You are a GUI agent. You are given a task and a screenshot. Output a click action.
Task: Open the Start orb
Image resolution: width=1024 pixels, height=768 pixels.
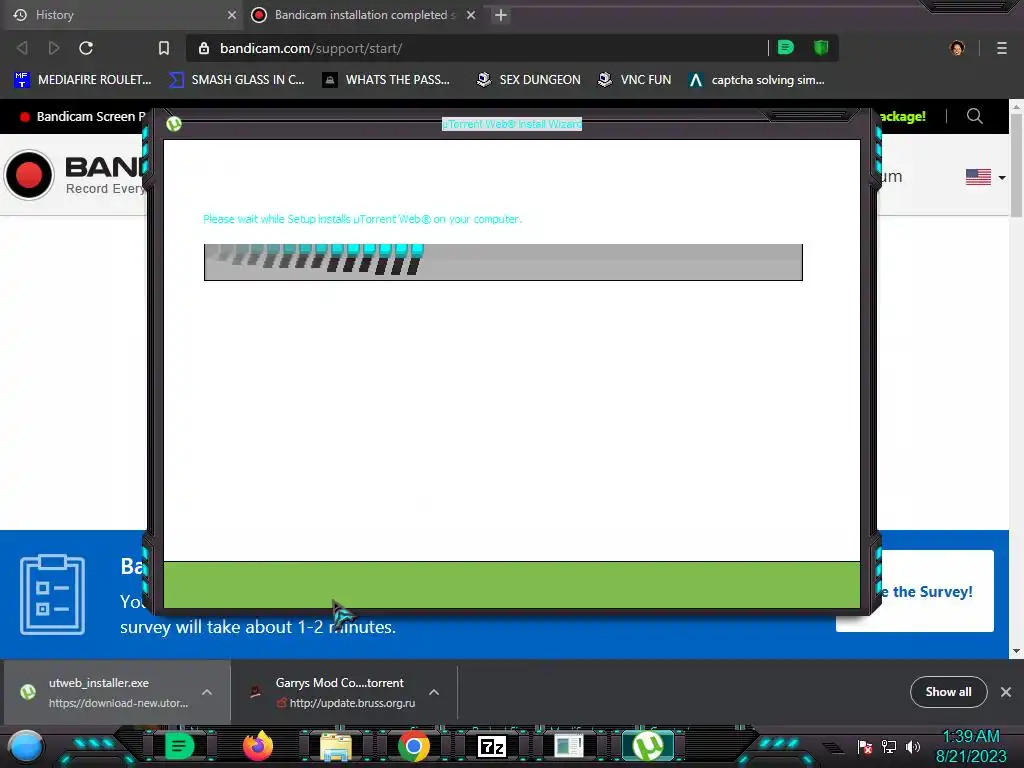(26, 746)
